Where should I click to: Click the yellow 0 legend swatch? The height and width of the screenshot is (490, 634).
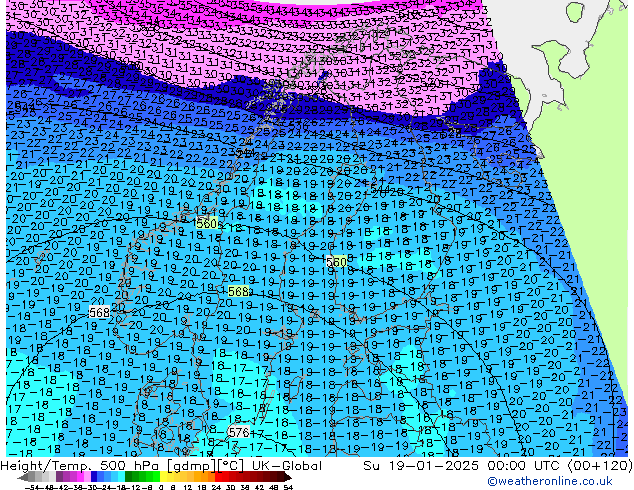[x=164, y=476]
